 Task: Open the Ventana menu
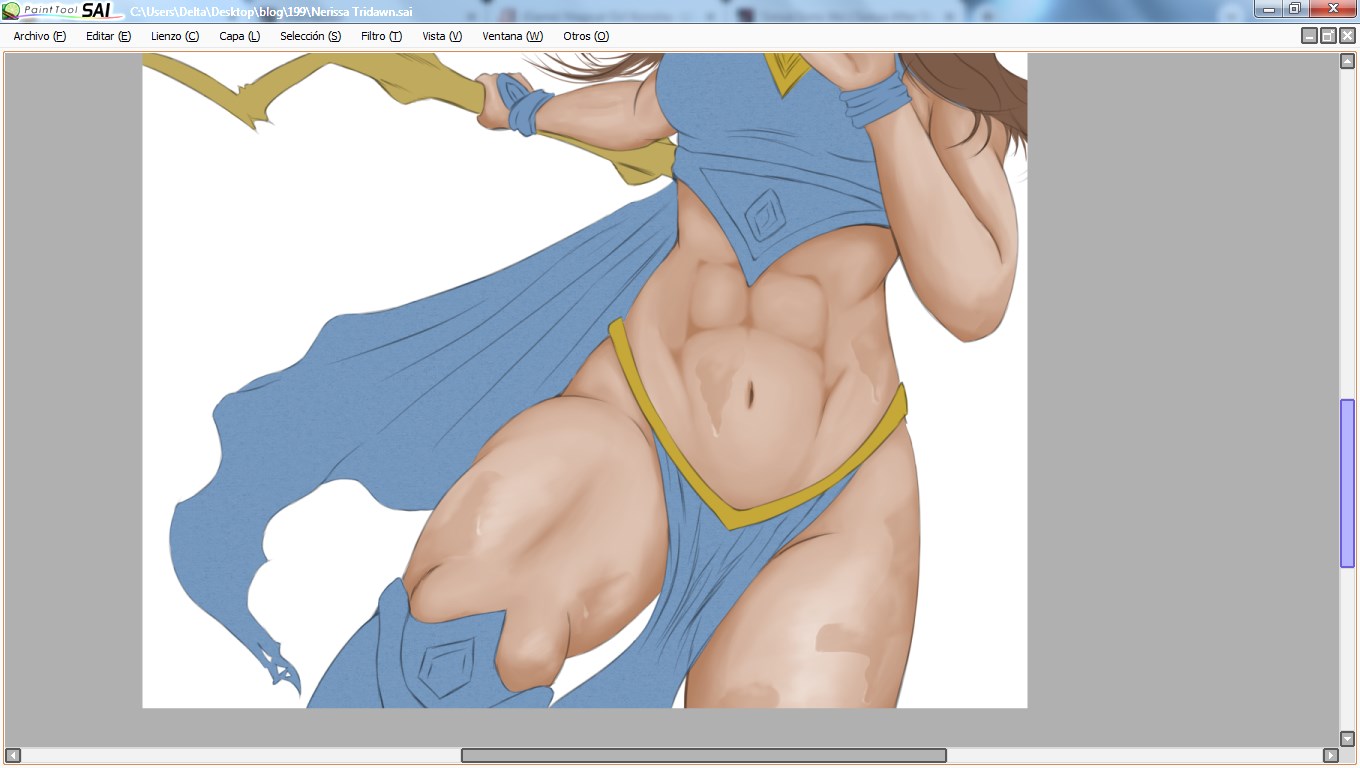512,36
